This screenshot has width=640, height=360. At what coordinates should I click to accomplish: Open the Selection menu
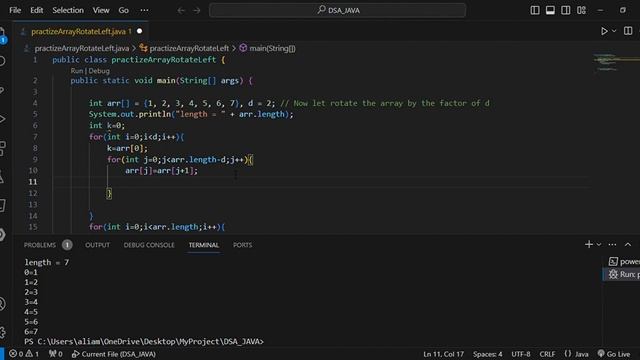[x=68, y=10]
